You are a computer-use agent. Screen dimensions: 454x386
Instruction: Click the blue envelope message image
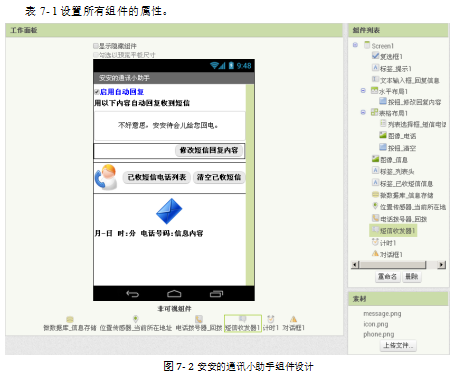(x=169, y=211)
